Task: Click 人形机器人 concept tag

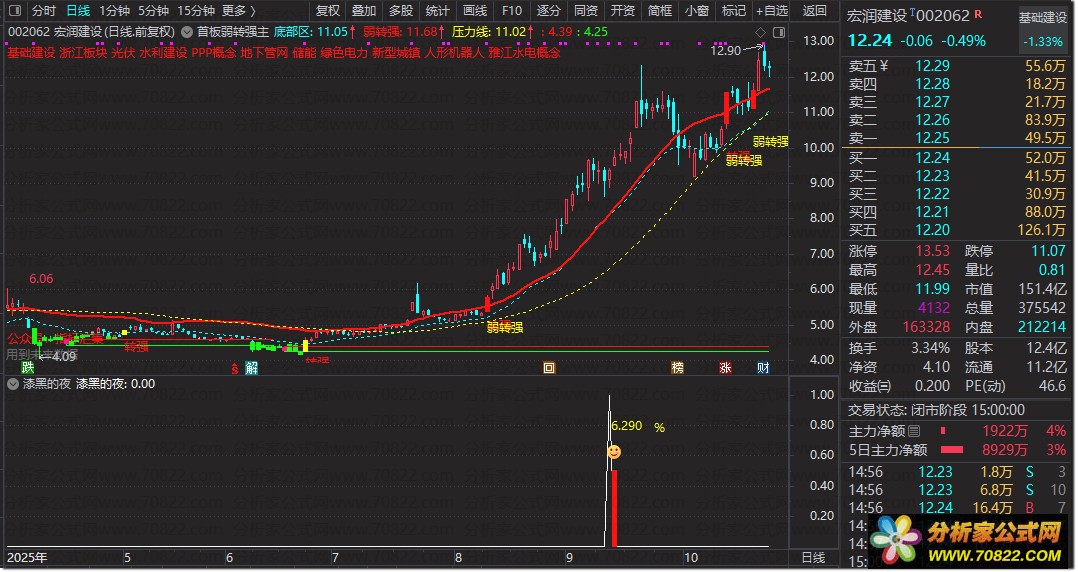Action: (454, 53)
